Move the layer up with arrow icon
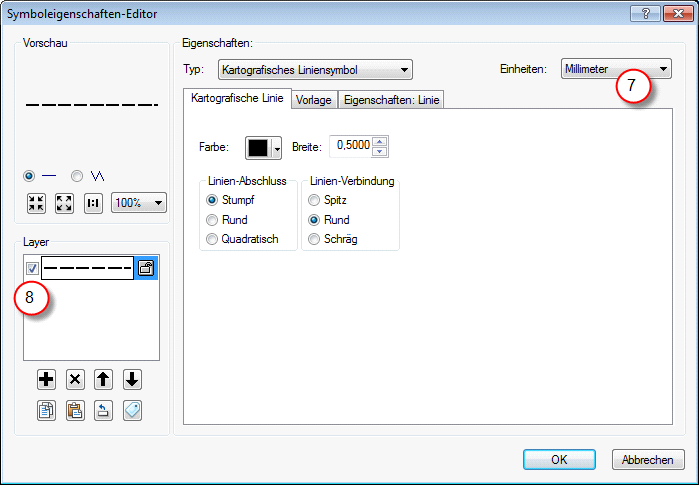Image resolution: width=699 pixels, height=485 pixels. pos(104,379)
